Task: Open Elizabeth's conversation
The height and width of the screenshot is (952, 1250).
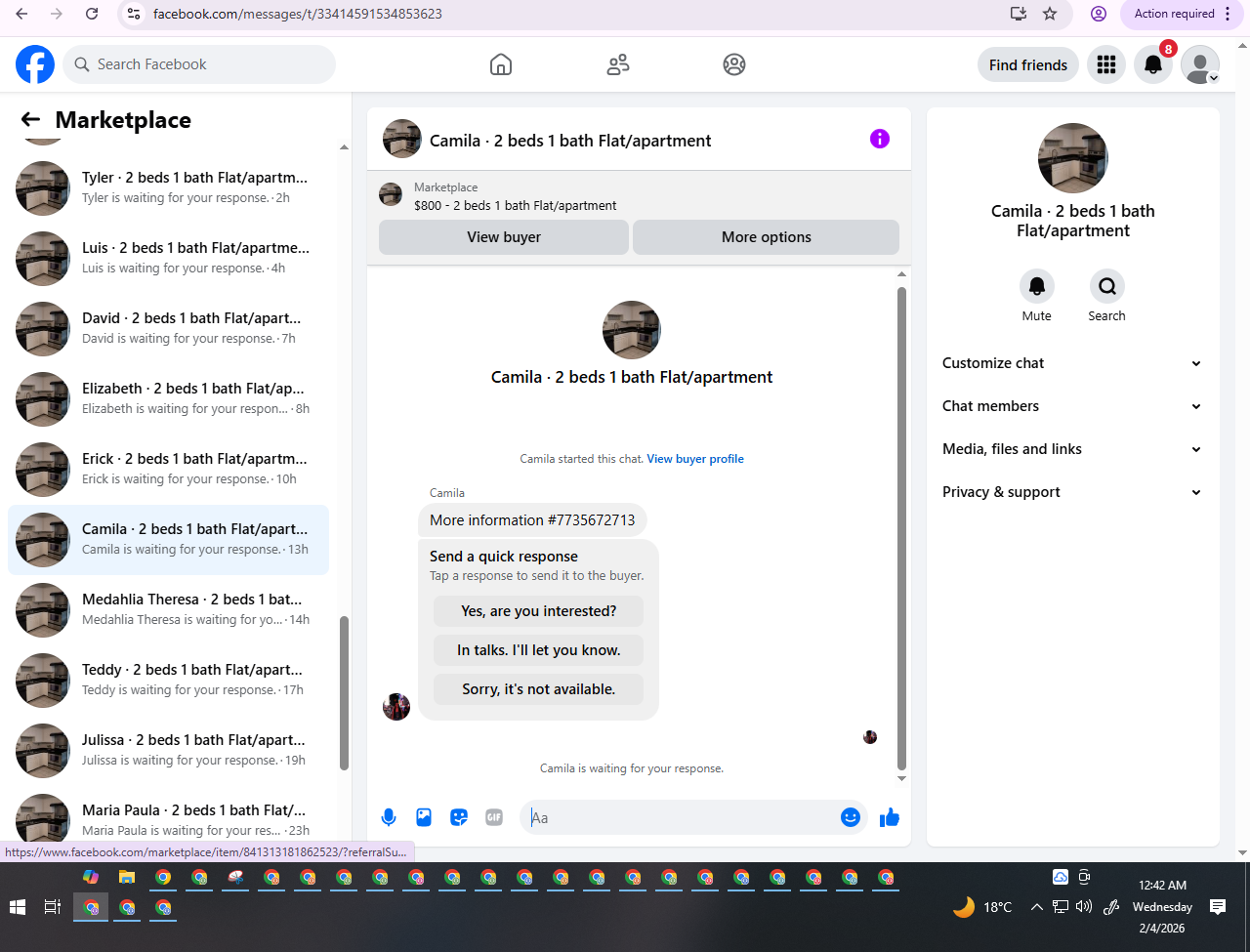Action: point(168,399)
